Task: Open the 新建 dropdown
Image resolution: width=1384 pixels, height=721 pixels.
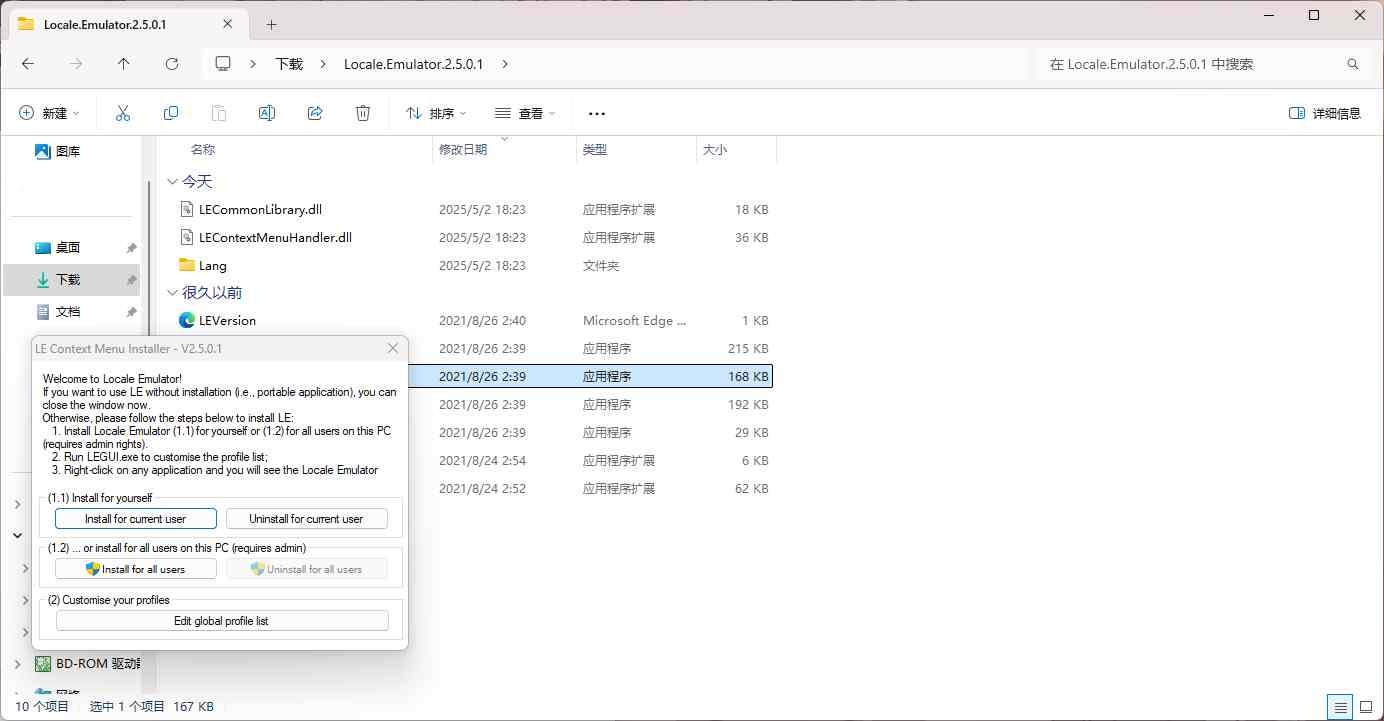Action: click(x=49, y=113)
